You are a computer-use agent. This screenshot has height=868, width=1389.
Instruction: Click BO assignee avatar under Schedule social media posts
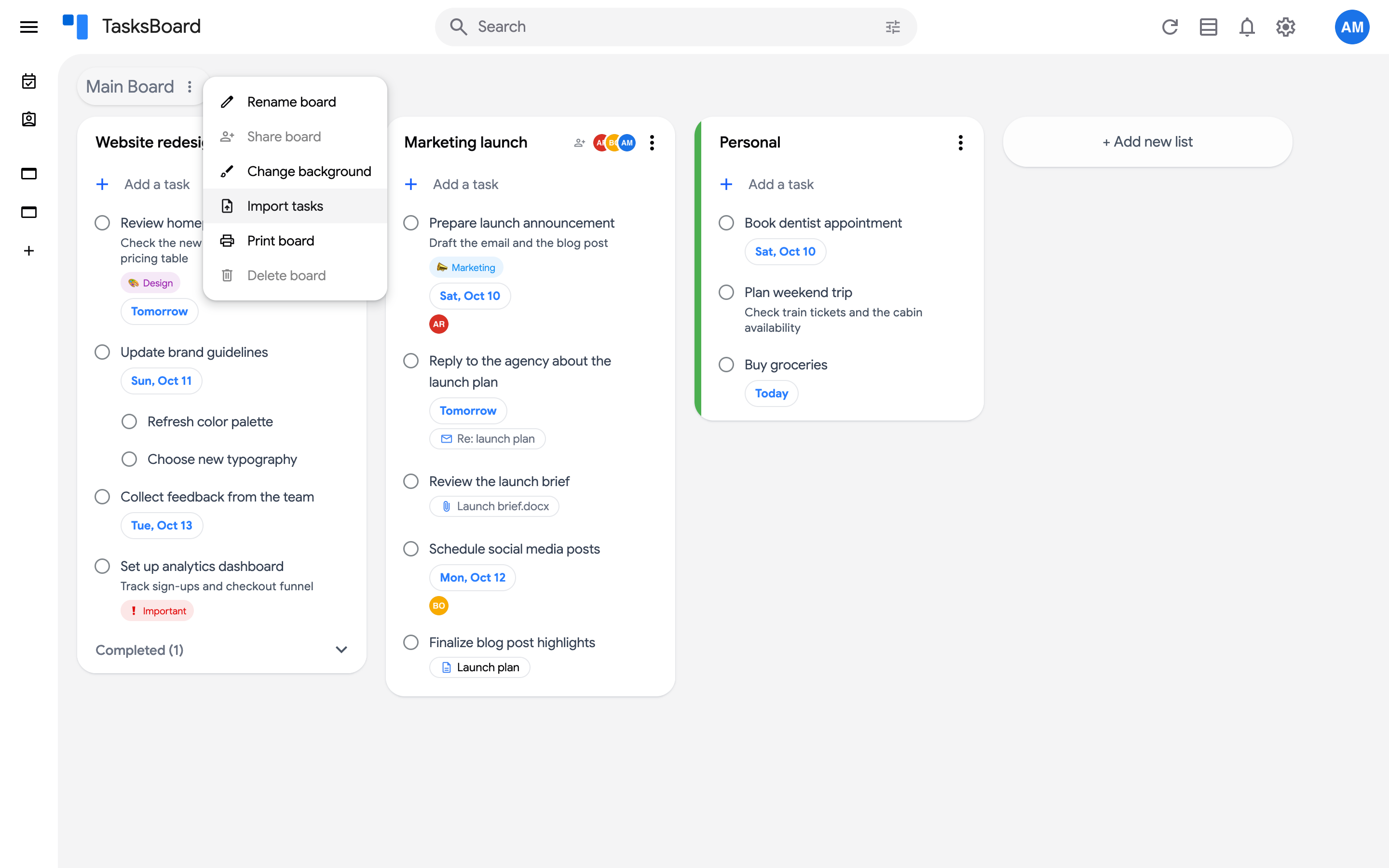[438, 606]
